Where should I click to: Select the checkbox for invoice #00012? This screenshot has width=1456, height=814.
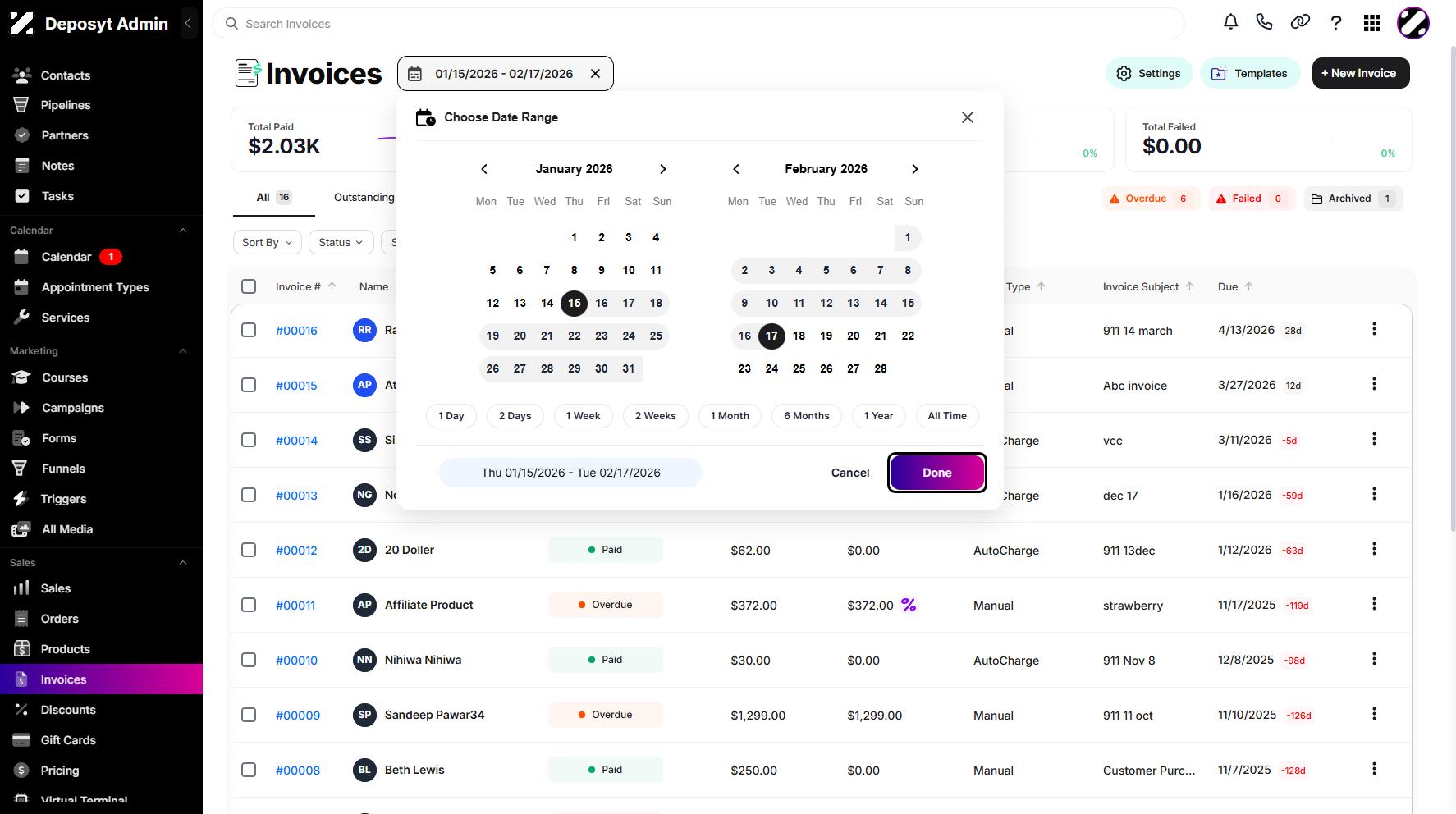click(249, 550)
